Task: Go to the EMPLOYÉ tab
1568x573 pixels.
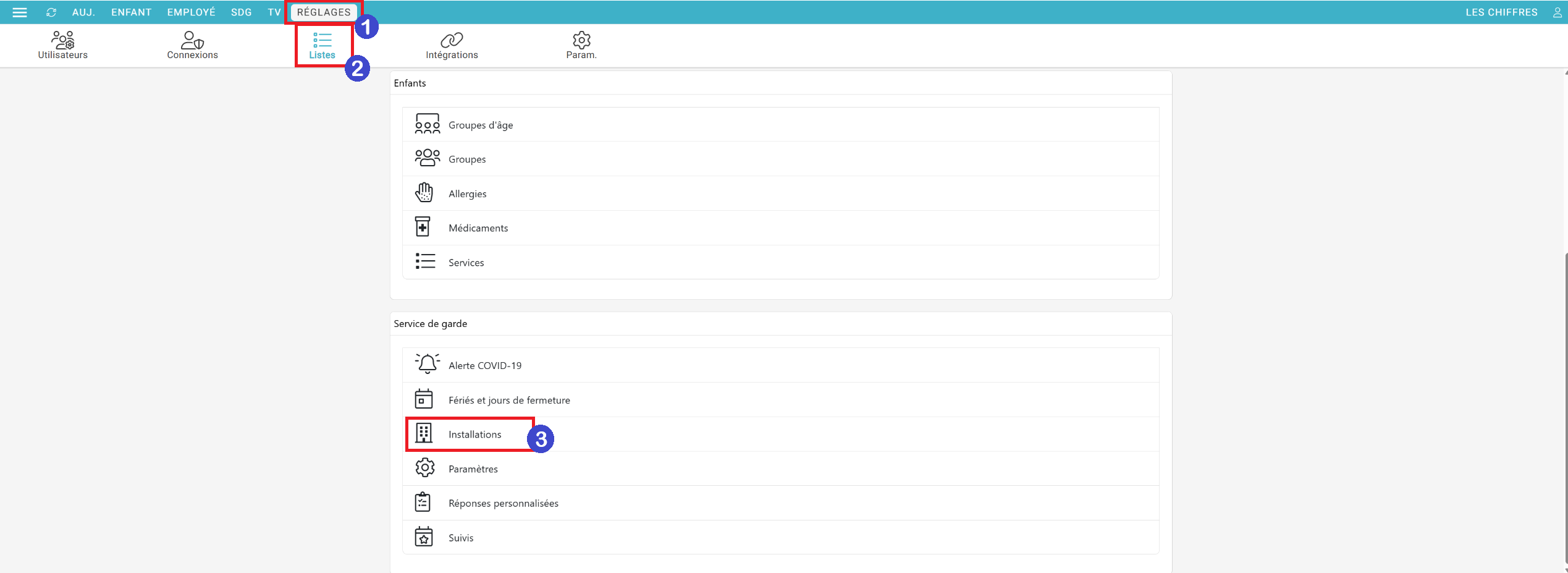Action: [x=191, y=12]
